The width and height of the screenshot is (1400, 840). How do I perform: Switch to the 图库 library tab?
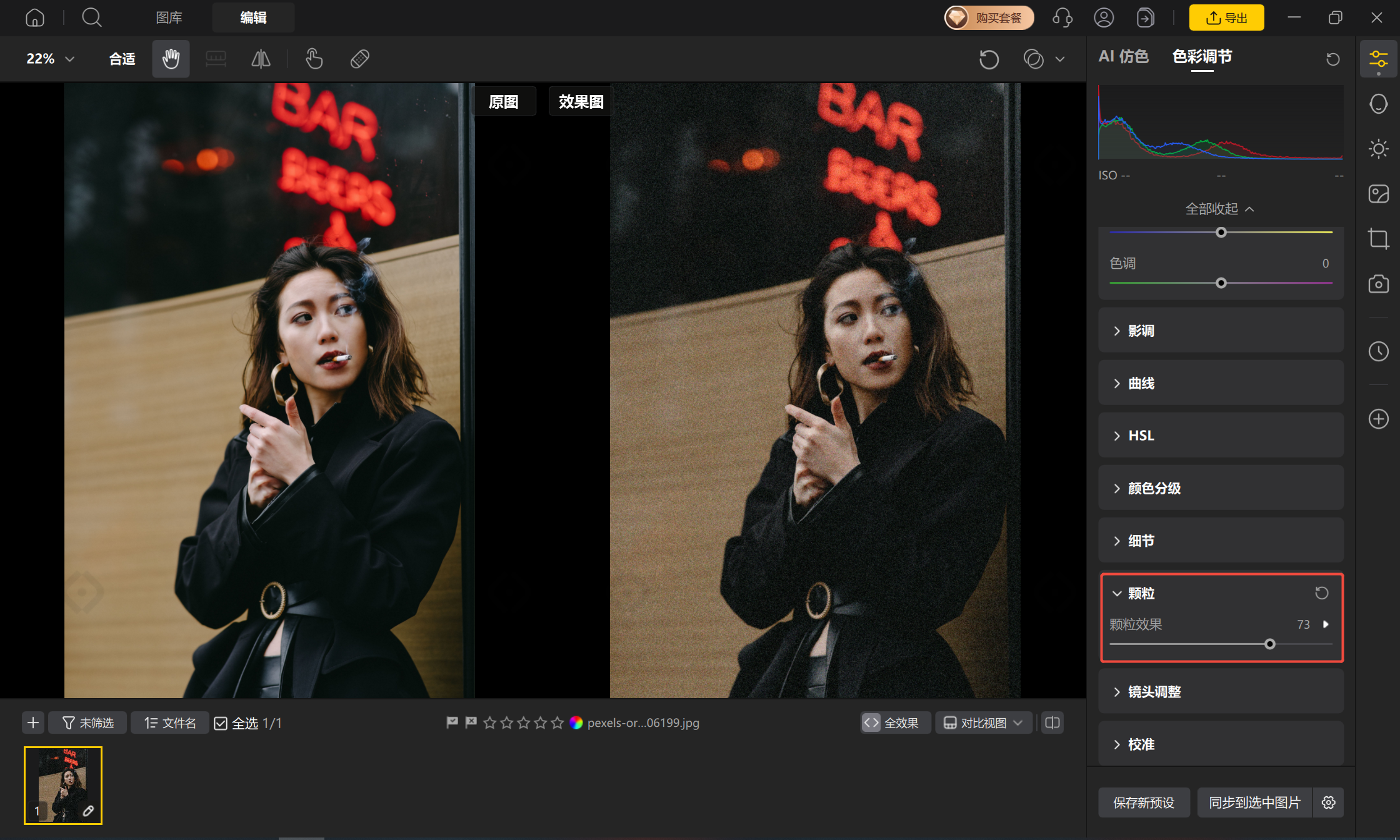(x=169, y=17)
